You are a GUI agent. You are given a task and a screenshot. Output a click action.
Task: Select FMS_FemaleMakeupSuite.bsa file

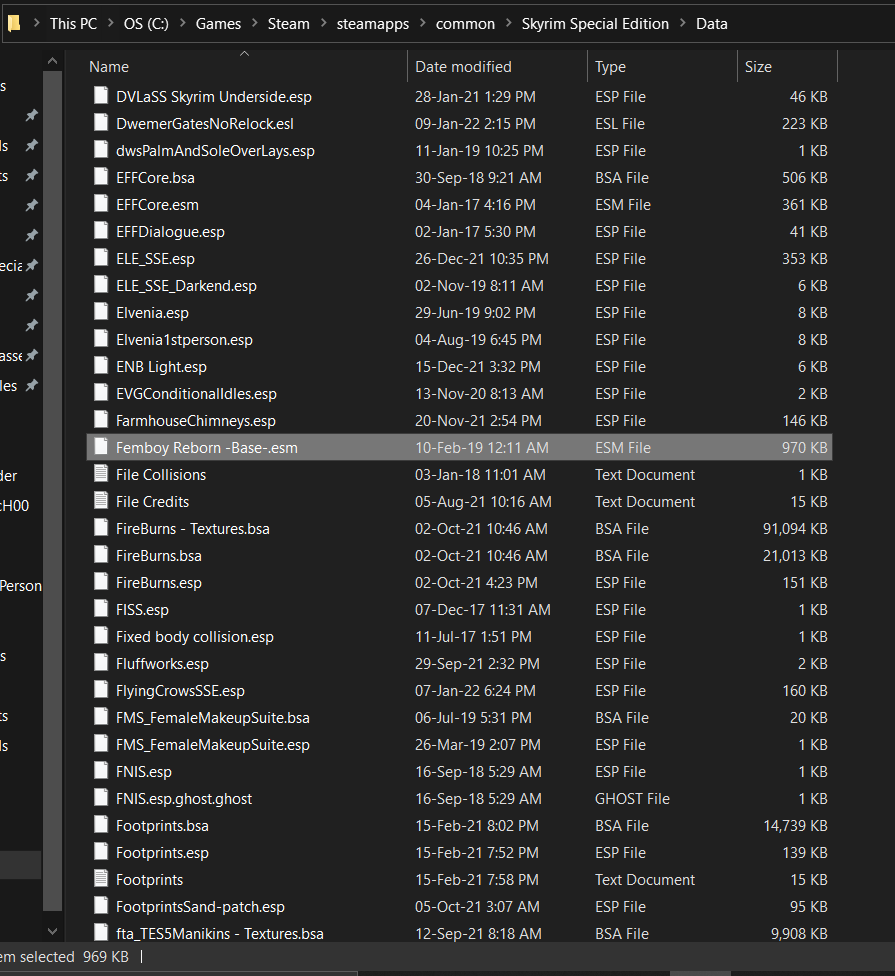(213, 718)
